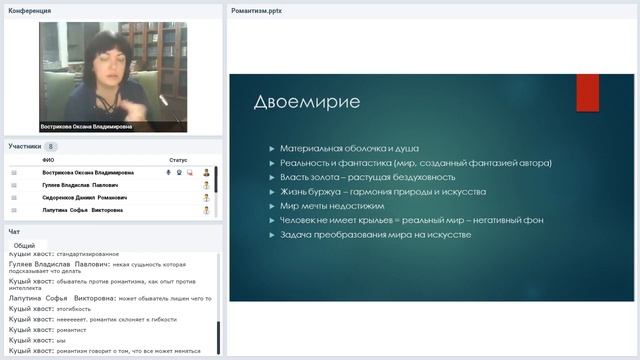Click the Чат panel title
The image size is (640, 360).
pos(14,231)
